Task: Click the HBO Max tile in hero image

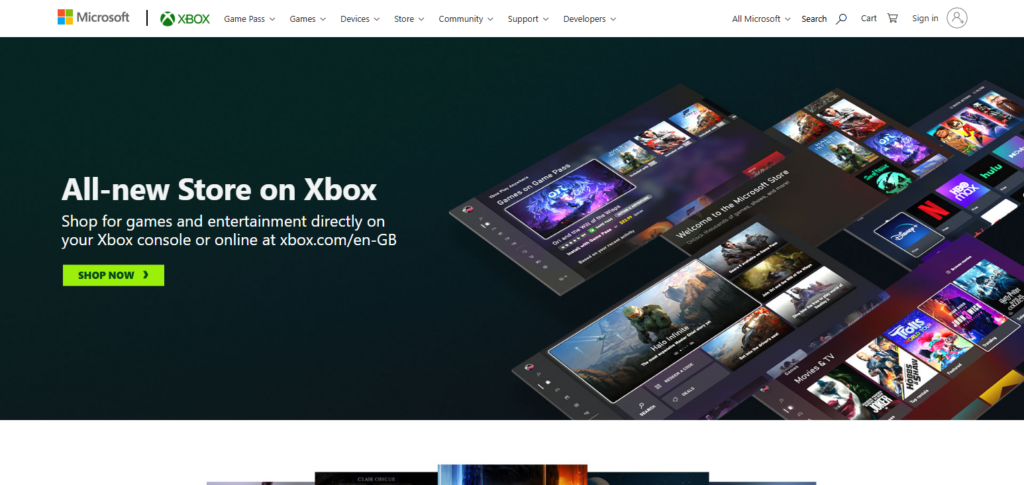Action: [963, 191]
